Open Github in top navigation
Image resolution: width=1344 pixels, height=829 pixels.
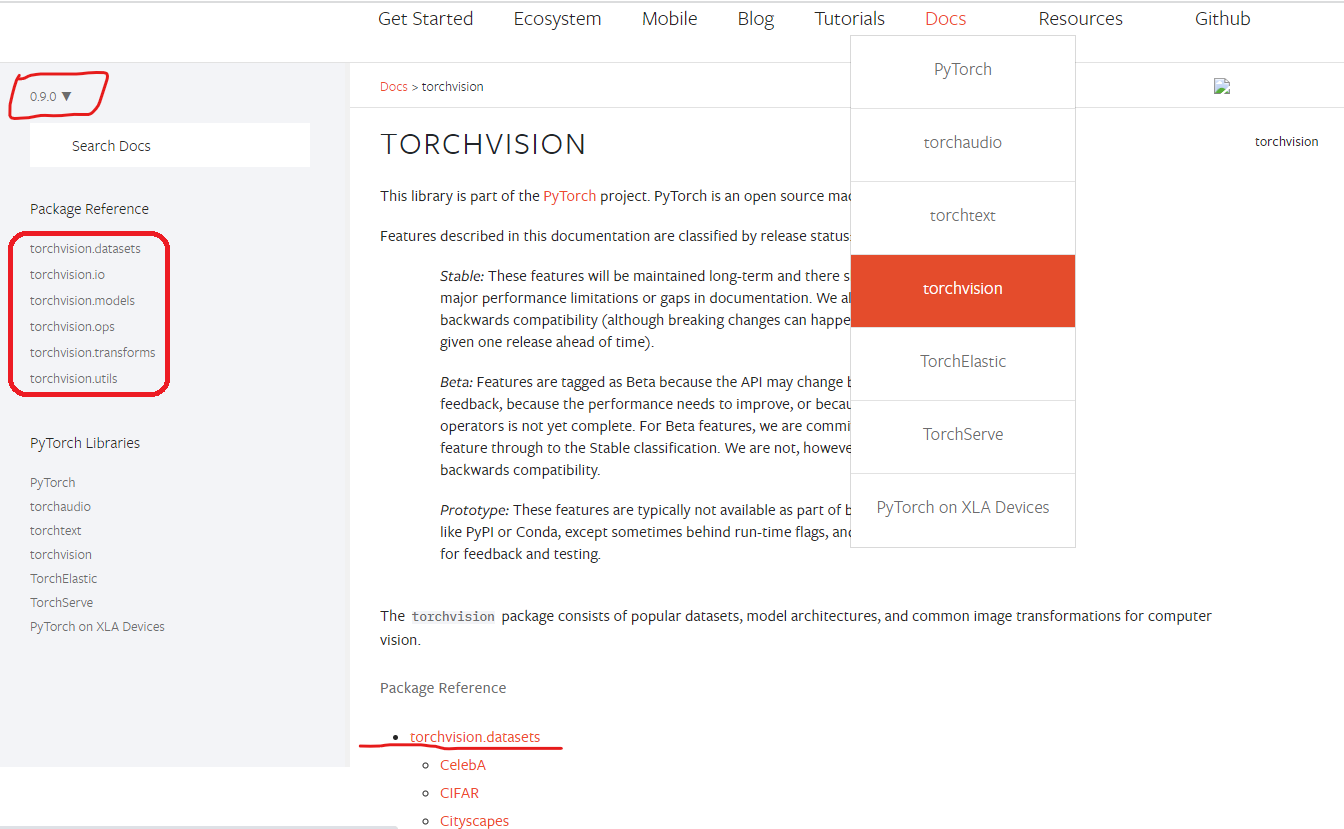pyautogui.click(x=1222, y=19)
